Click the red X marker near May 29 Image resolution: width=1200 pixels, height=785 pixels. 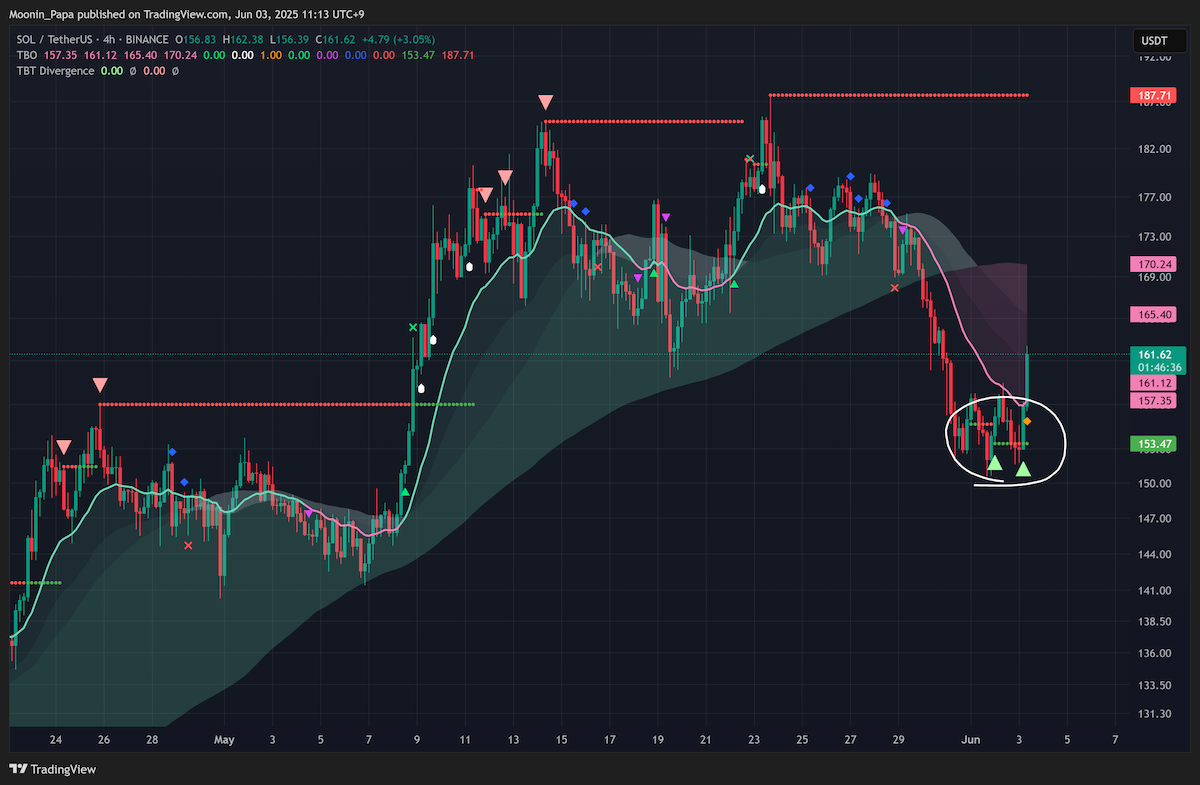[x=895, y=287]
